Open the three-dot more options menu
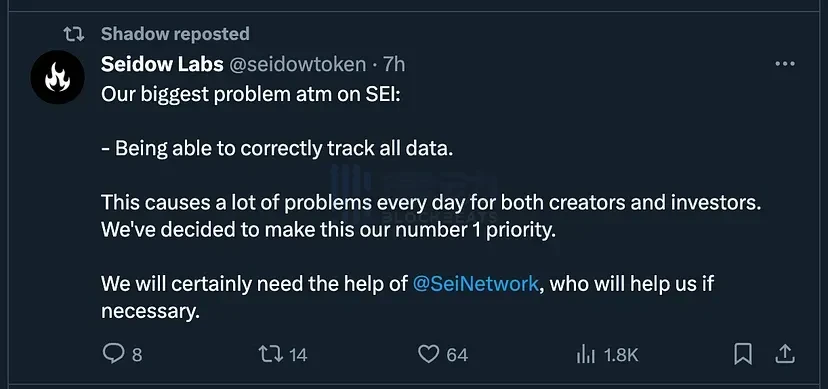This screenshot has width=828, height=389. point(784,64)
